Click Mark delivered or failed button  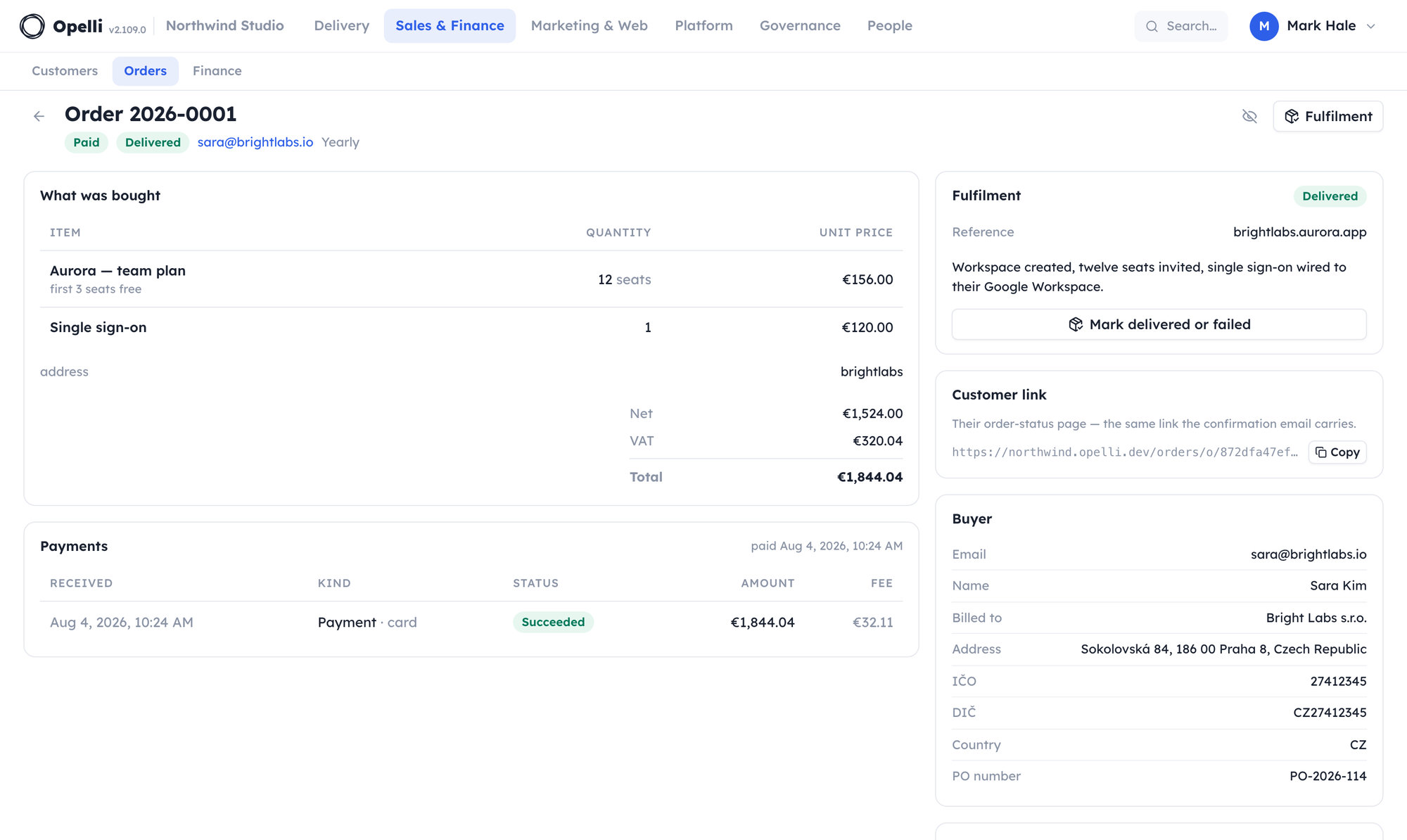pos(1159,324)
